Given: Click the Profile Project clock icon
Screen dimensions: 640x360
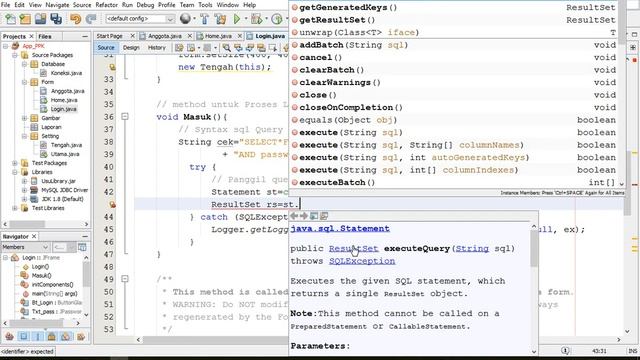Looking at the screenshot, I should [x=277, y=19].
